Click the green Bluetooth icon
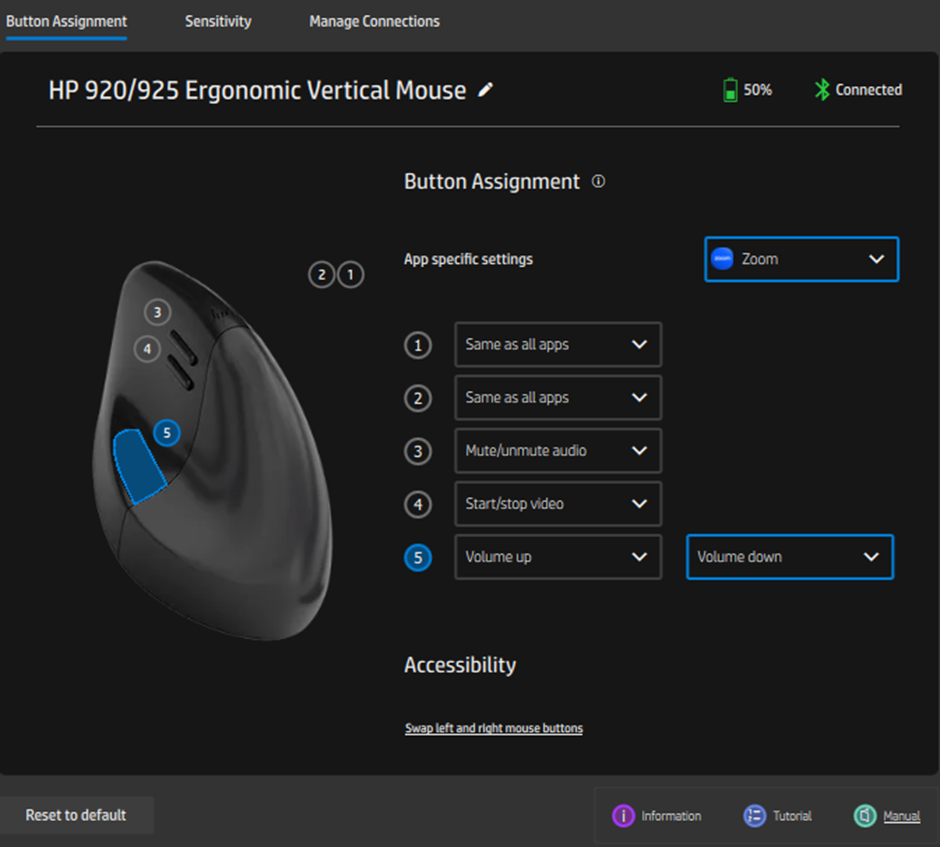The width and height of the screenshot is (940, 847). coord(822,90)
